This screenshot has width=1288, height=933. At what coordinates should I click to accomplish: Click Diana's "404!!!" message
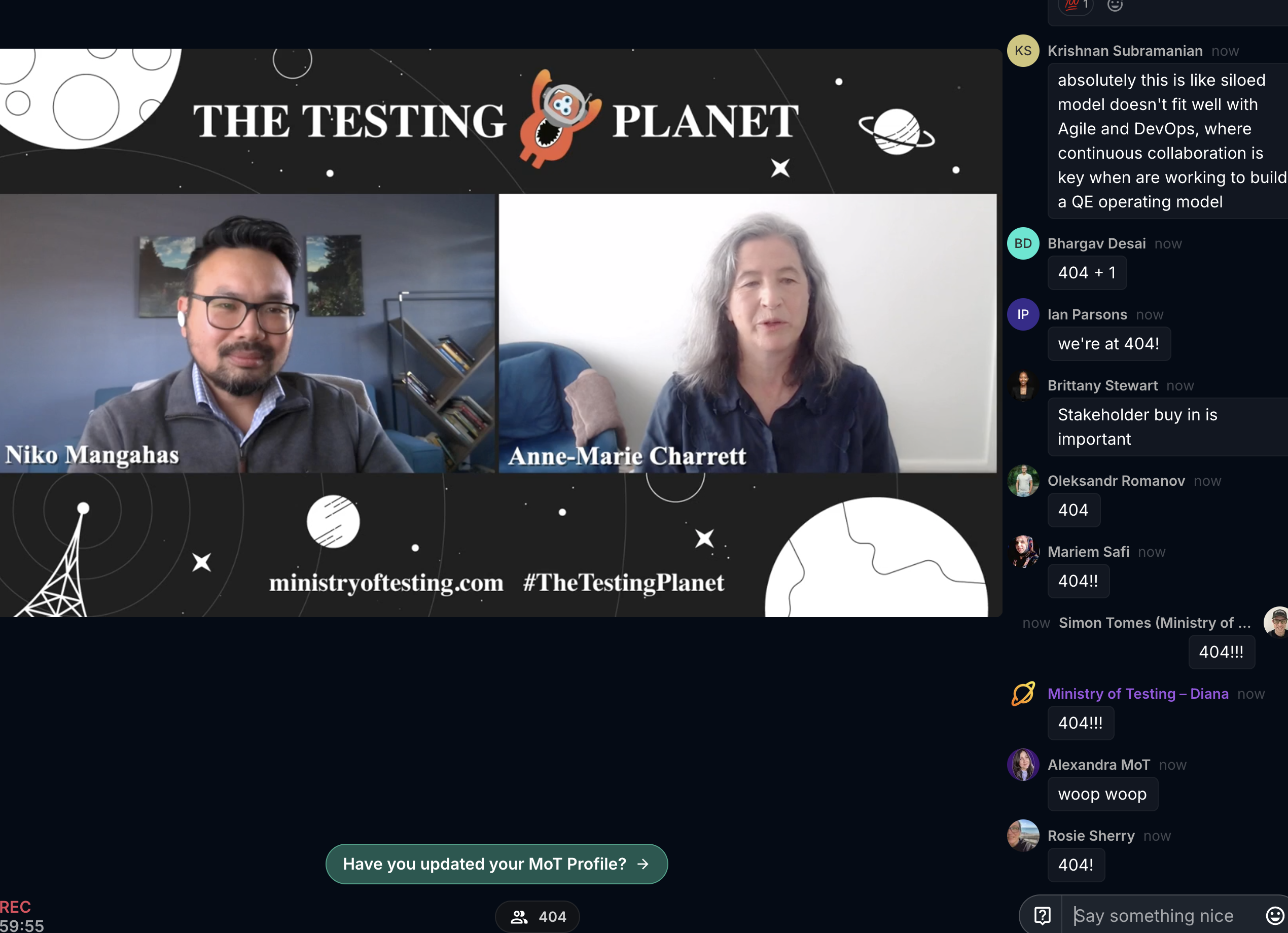pyautogui.click(x=1080, y=723)
